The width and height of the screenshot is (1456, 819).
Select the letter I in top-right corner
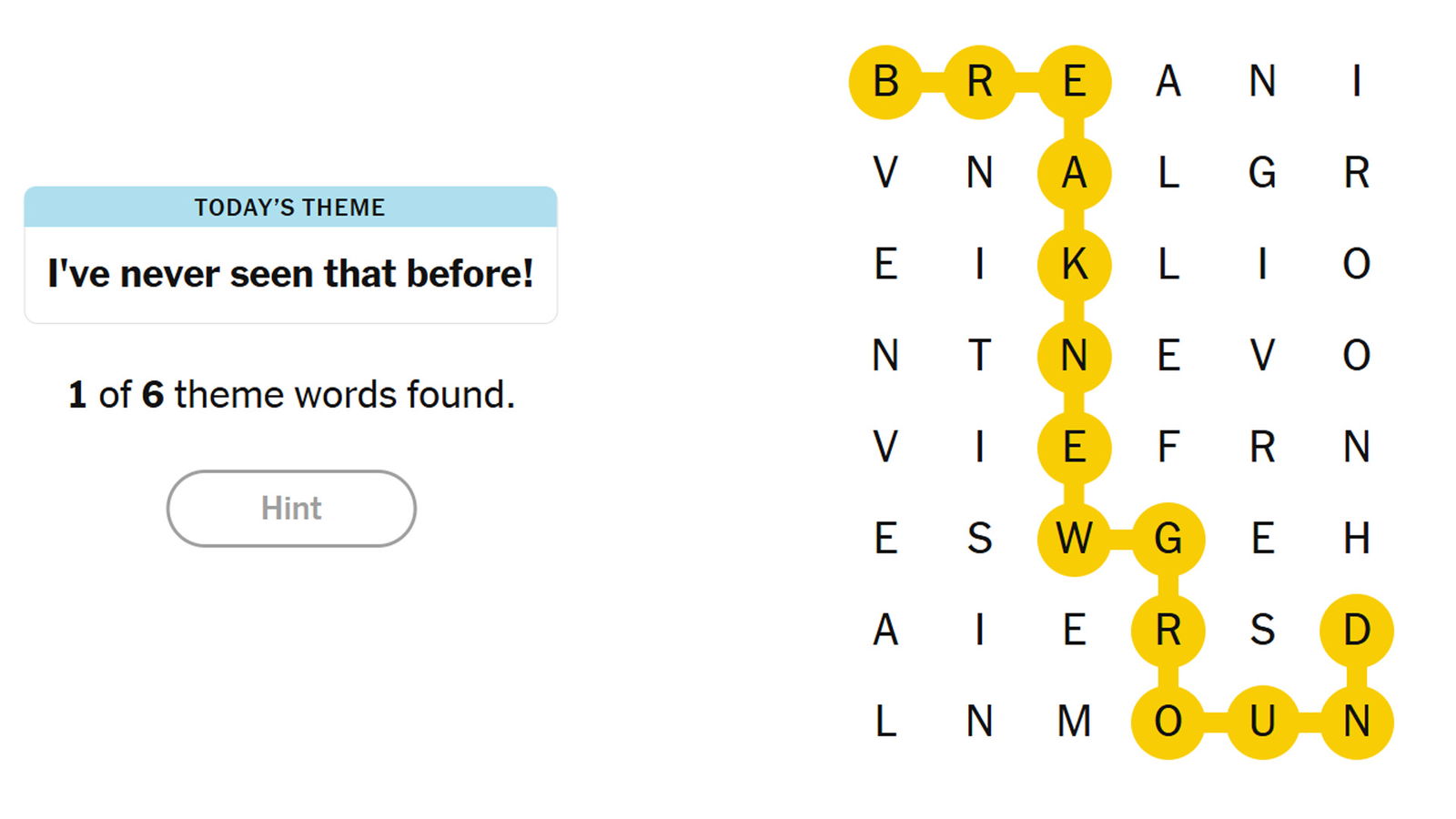(x=1356, y=82)
